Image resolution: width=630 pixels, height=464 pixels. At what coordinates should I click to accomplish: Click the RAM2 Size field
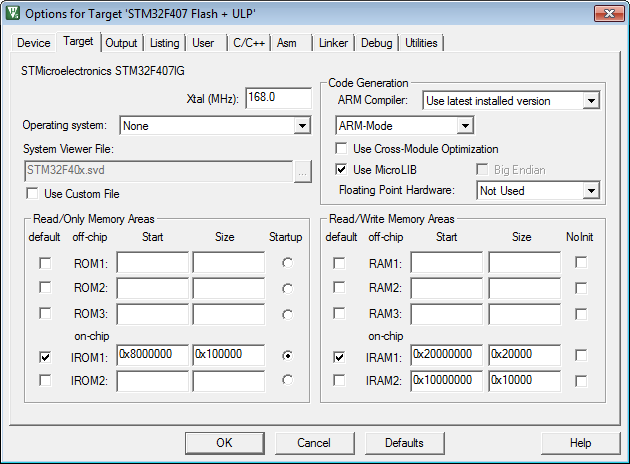524,288
